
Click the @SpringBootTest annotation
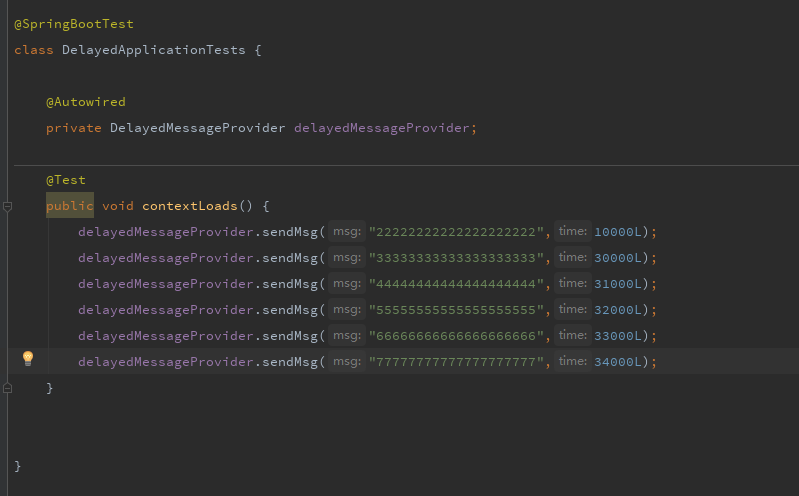click(74, 24)
